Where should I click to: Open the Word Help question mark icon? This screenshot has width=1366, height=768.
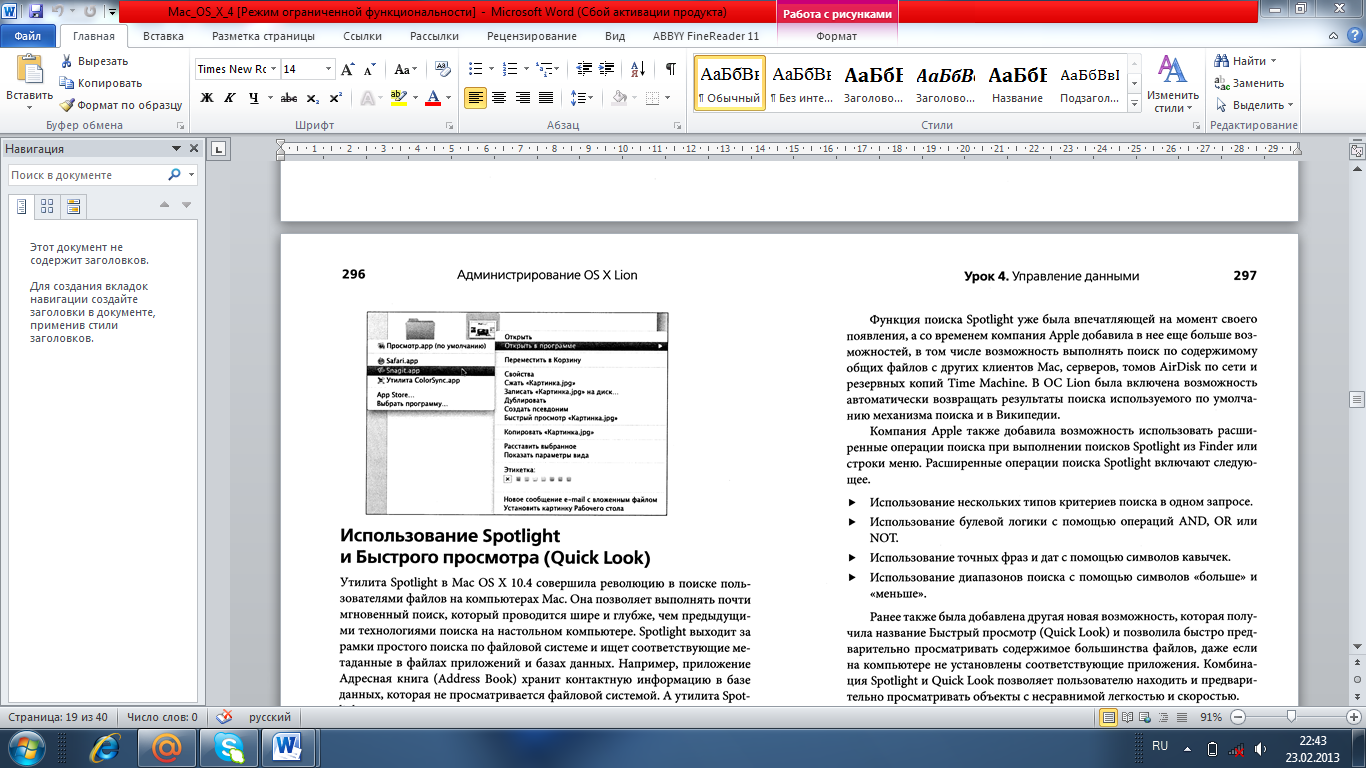1354,36
